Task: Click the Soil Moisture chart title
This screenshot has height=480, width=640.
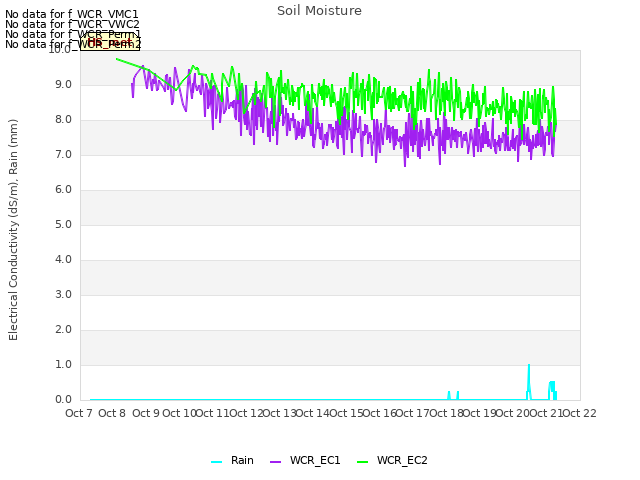Action: coord(319,11)
